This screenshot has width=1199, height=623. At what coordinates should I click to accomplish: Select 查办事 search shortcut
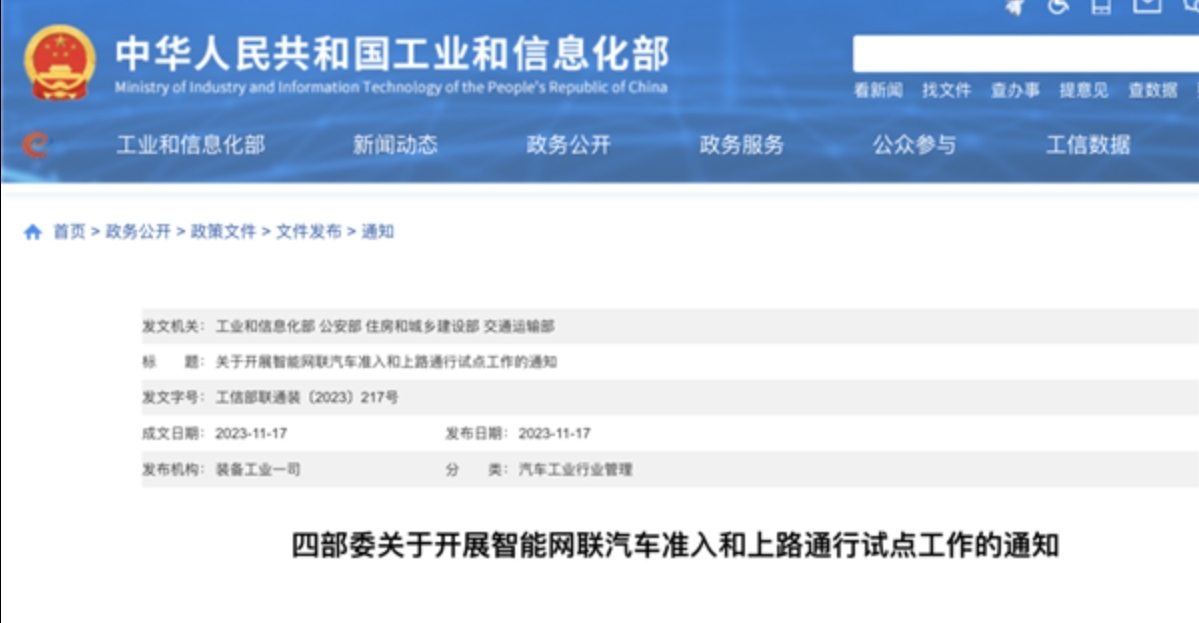1015,91
